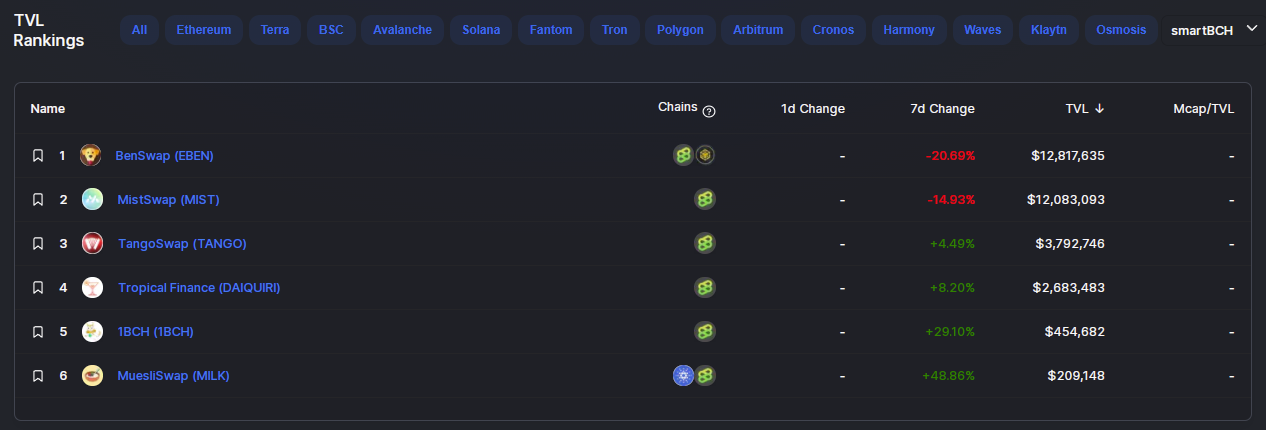
Task: Sort by the 1d Change column
Action: [x=813, y=109]
